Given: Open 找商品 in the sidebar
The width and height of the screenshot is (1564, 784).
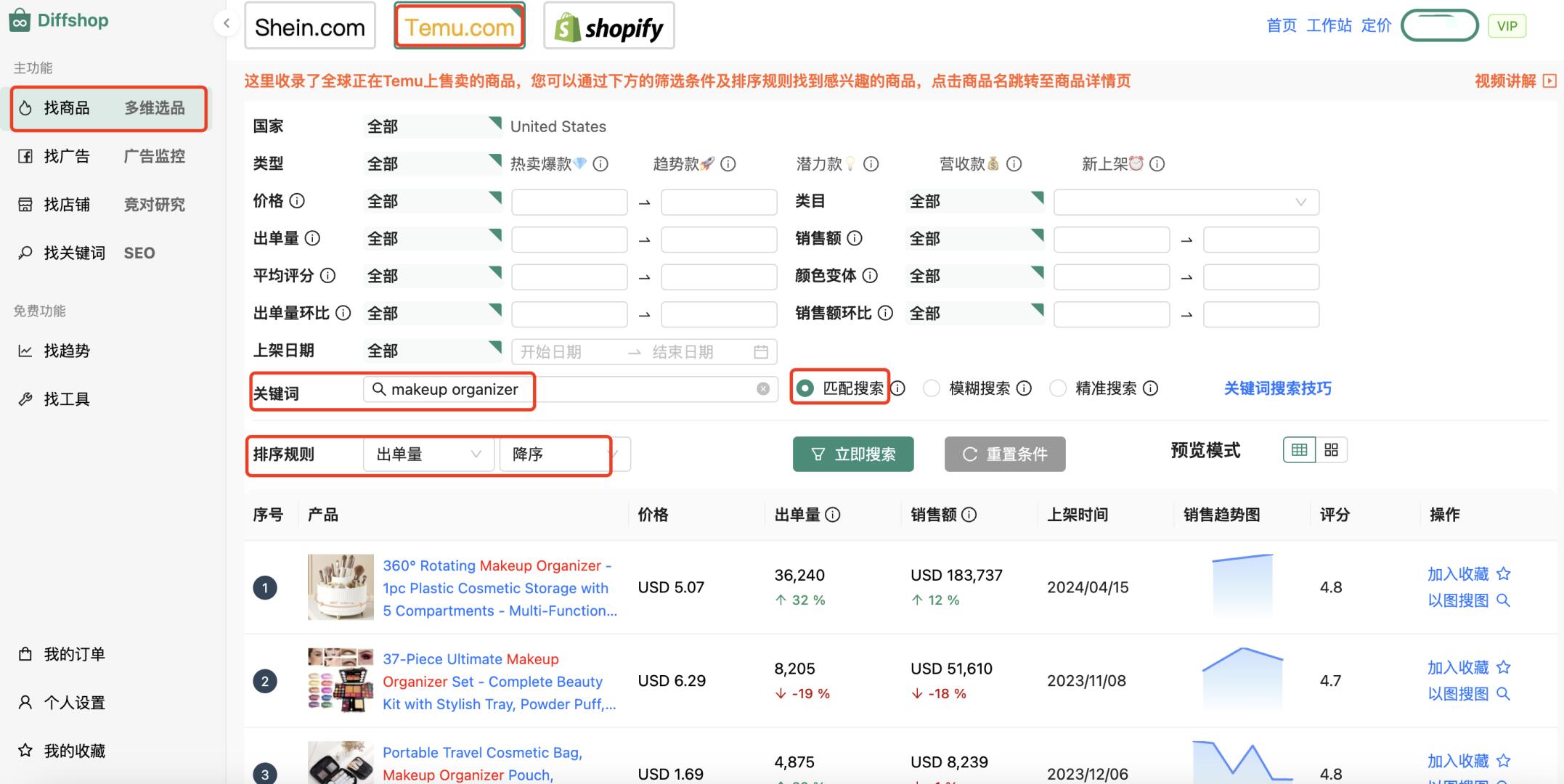Looking at the screenshot, I should pos(109,108).
